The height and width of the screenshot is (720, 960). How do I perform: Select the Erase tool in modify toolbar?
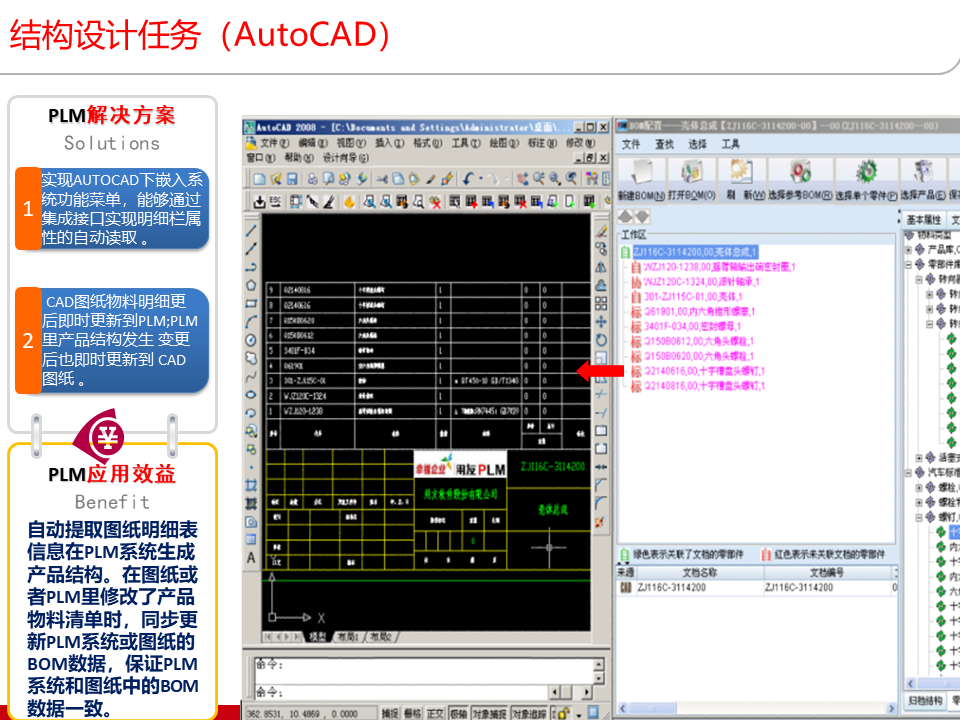tap(601, 231)
